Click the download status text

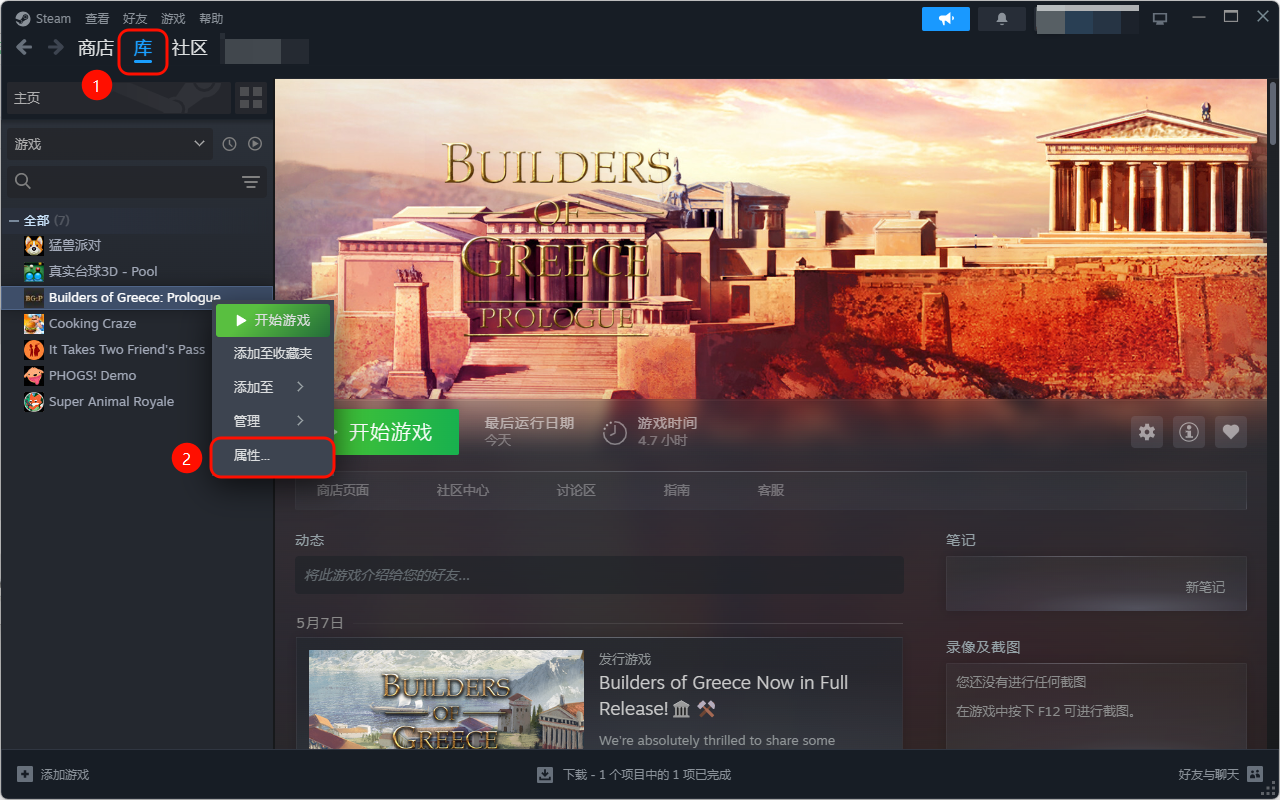coord(647,774)
